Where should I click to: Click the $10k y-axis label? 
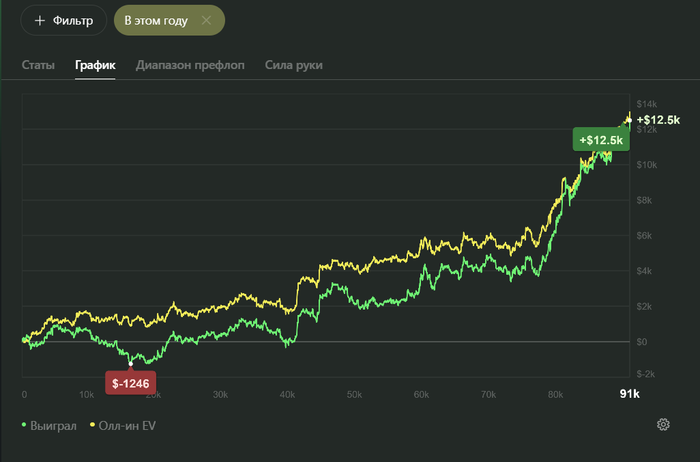coord(646,165)
